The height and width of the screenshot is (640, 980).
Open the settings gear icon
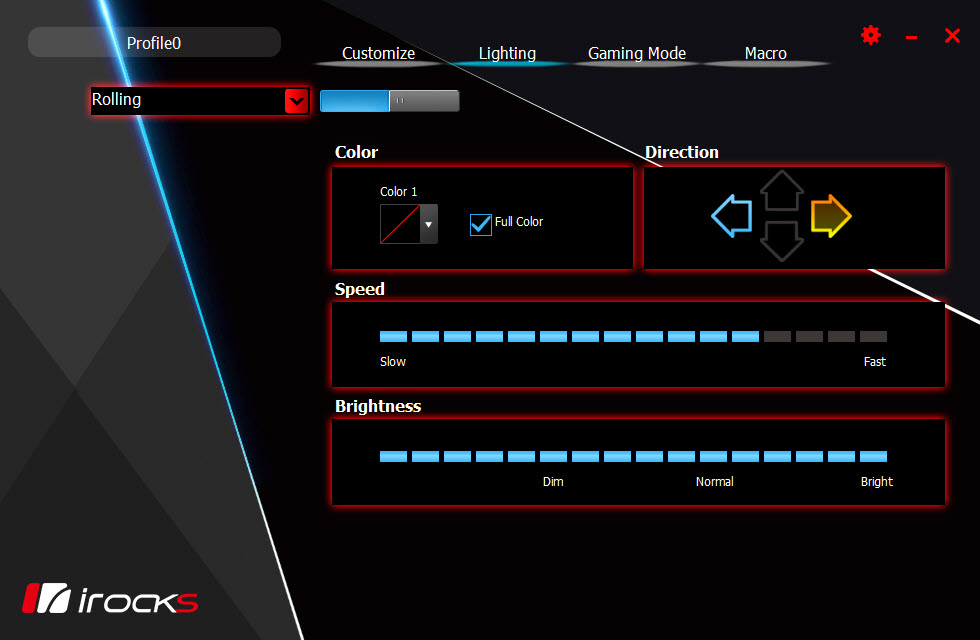(871, 35)
